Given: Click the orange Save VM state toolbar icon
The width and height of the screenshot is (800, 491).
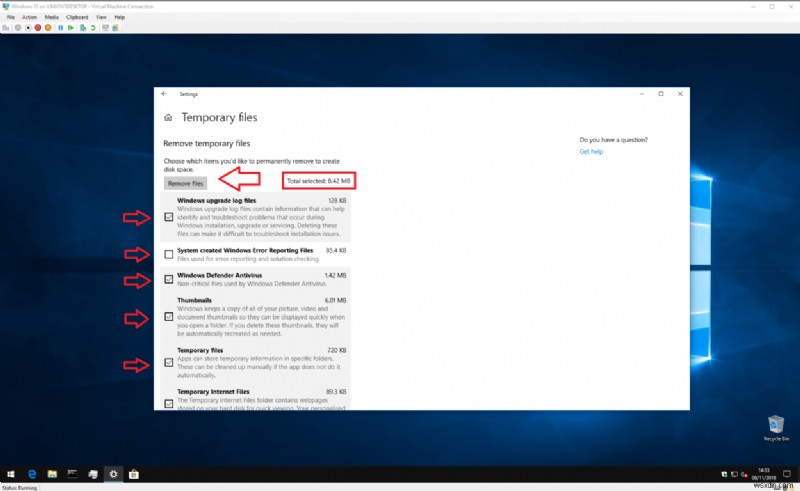Looking at the screenshot, I should tap(48, 28).
